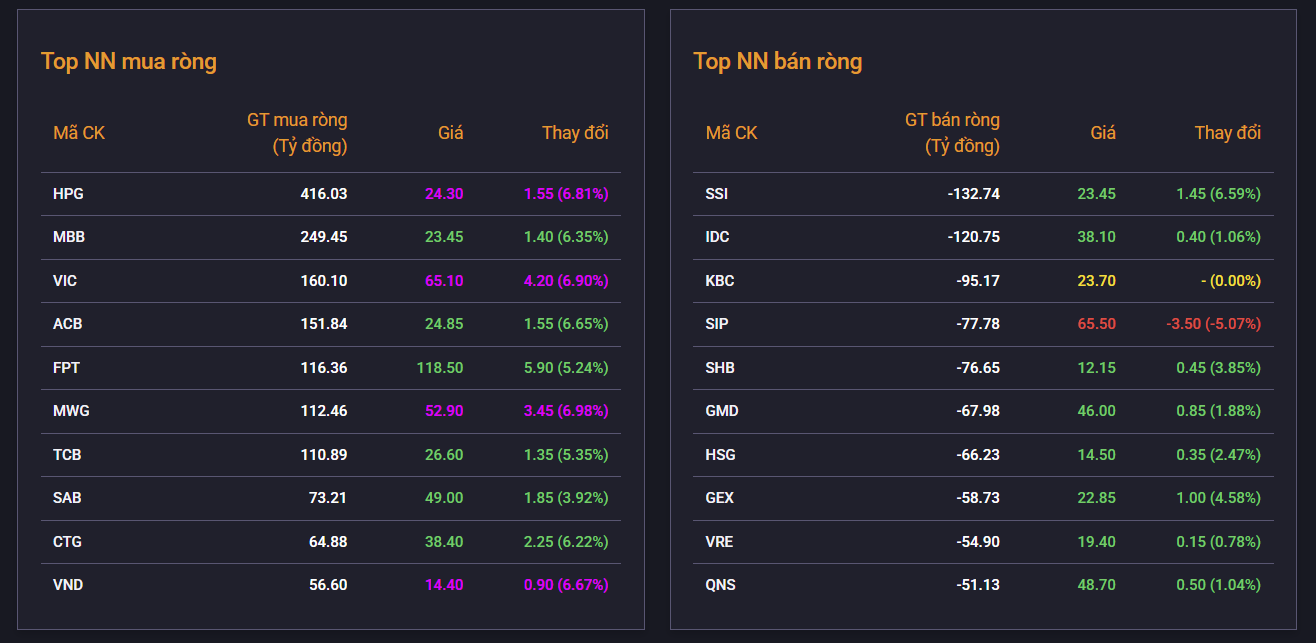This screenshot has height=643, width=1316.
Task: Select the GMD stock code
Action: [x=722, y=411]
